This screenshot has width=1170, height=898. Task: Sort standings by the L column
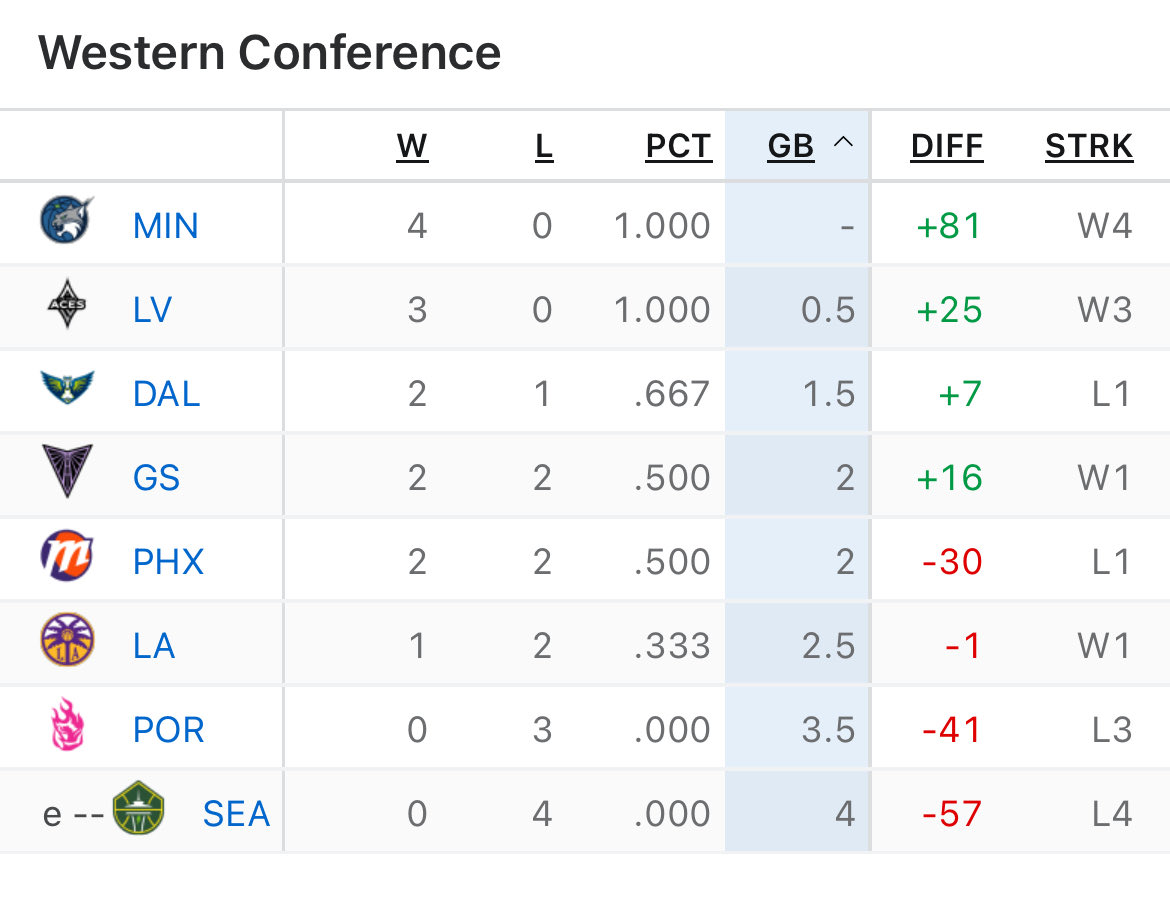544,146
